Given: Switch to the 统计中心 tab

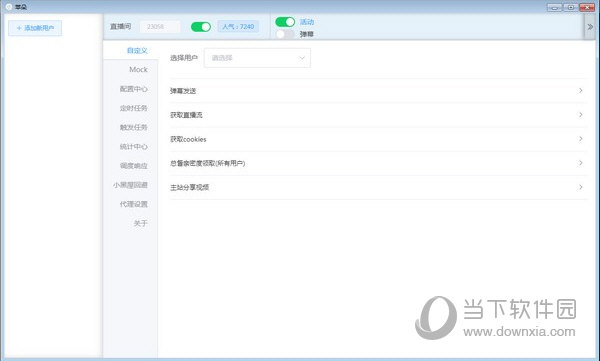Looking at the screenshot, I should (x=130, y=146).
